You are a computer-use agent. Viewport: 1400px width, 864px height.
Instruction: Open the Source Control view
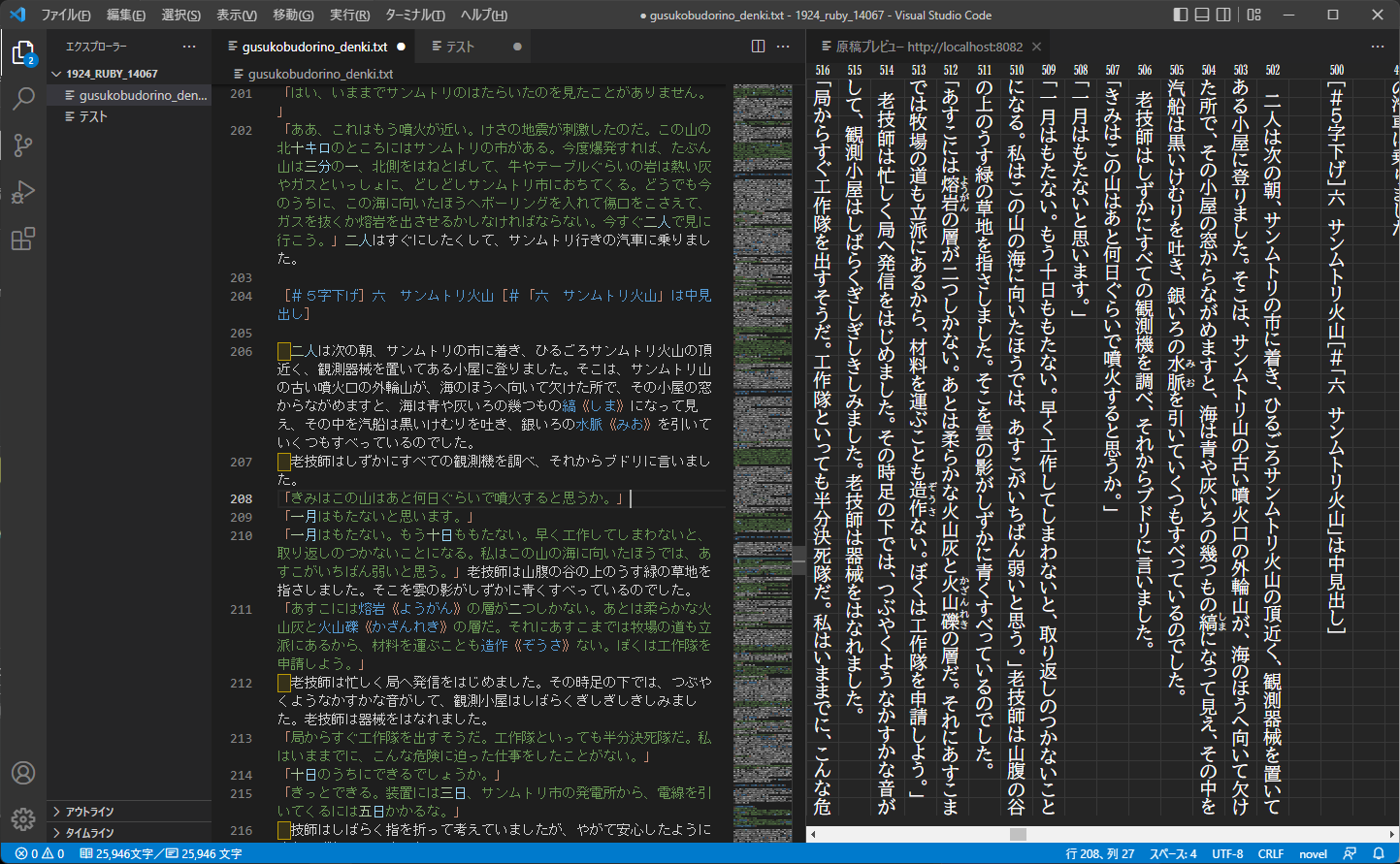[23, 145]
